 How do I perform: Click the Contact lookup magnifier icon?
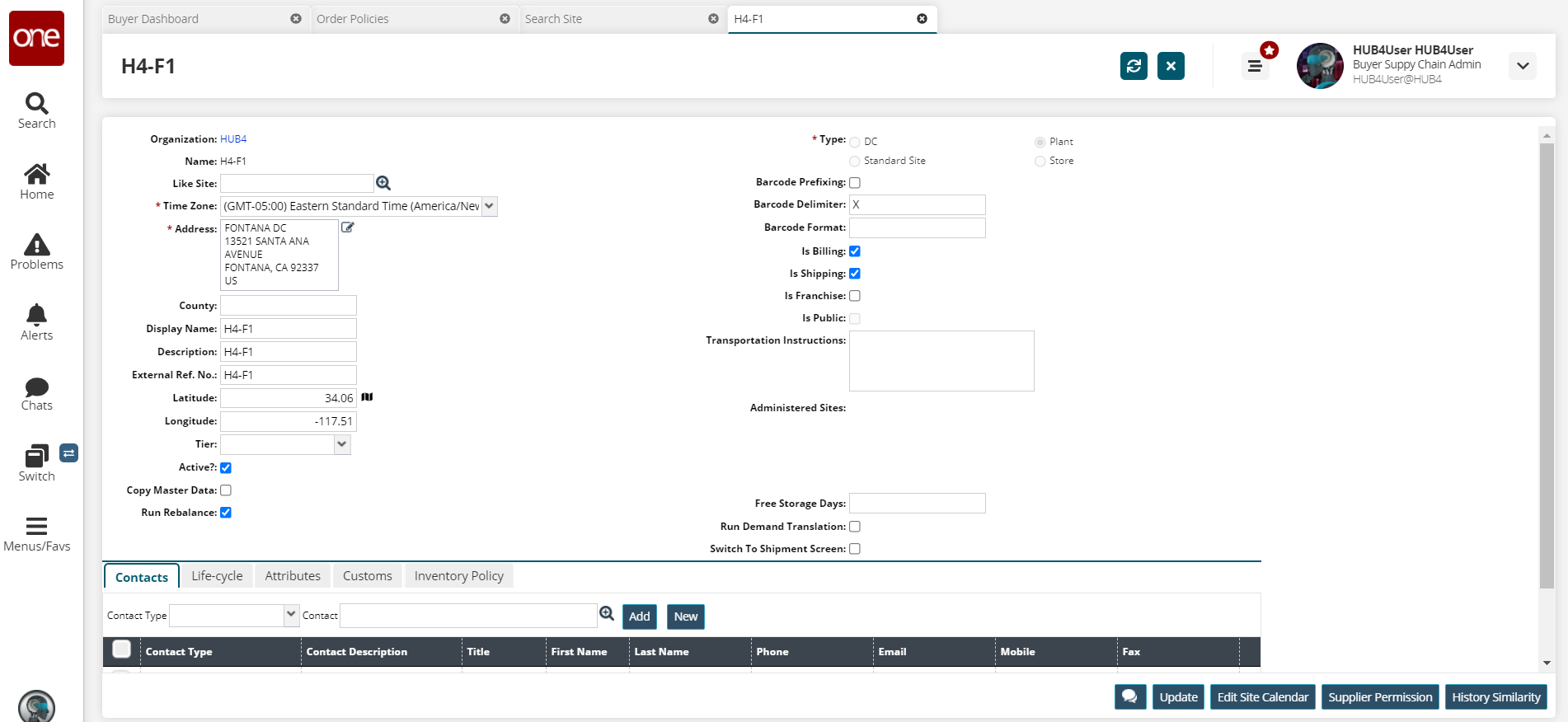point(607,613)
